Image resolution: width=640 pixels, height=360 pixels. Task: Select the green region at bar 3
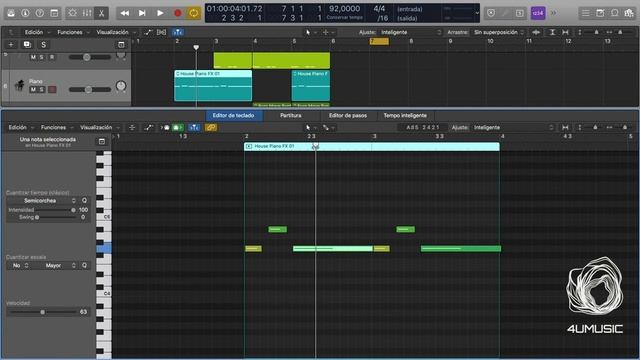[233, 60]
